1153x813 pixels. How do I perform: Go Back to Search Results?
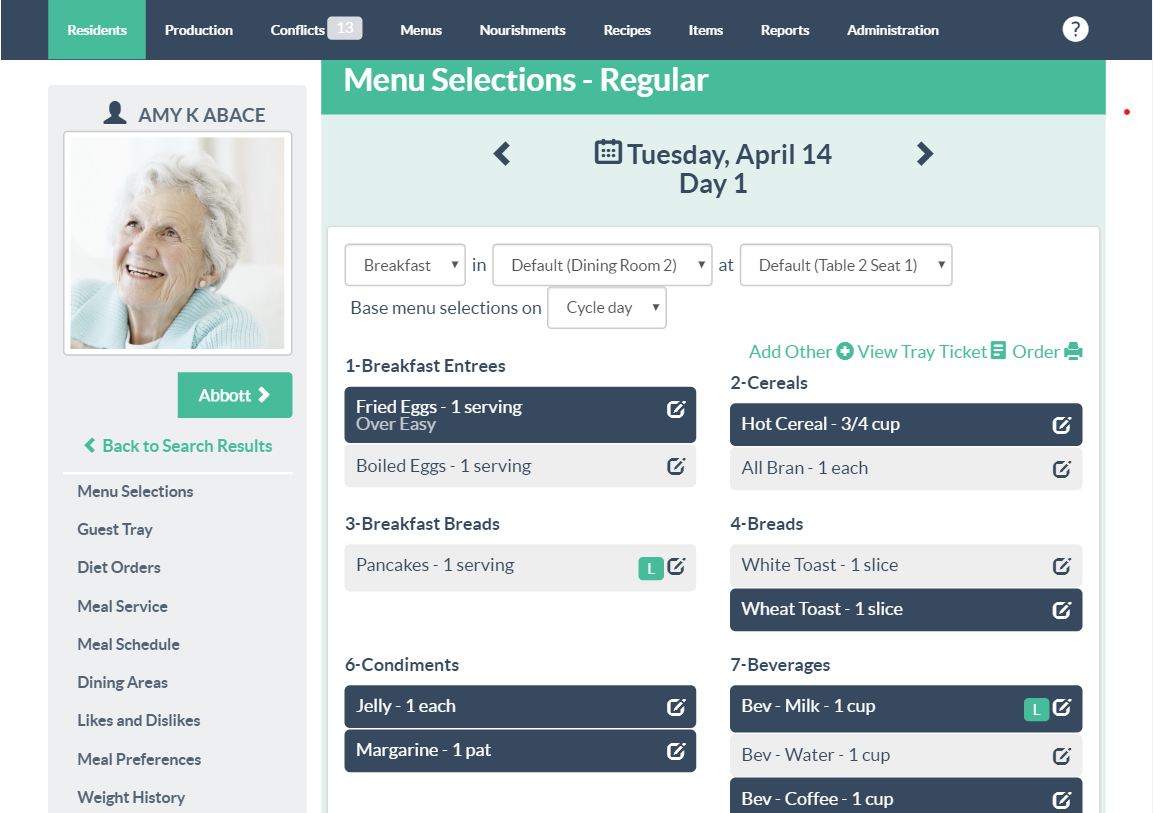coord(177,445)
